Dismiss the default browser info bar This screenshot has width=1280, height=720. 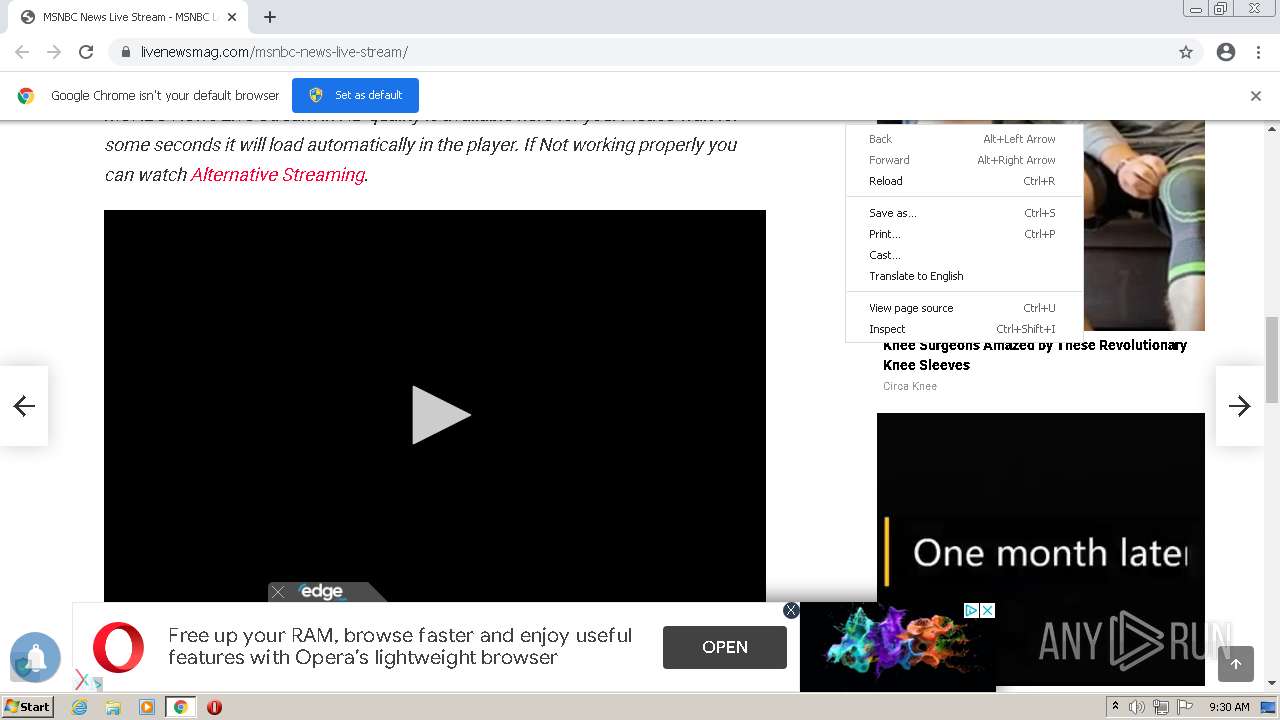(x=1256, y=96)
